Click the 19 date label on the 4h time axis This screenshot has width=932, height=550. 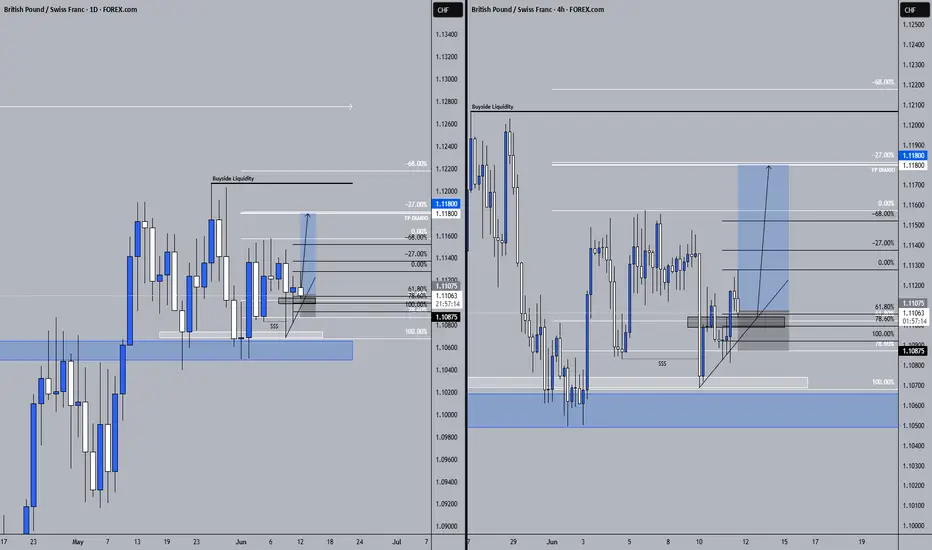(862, 542)
